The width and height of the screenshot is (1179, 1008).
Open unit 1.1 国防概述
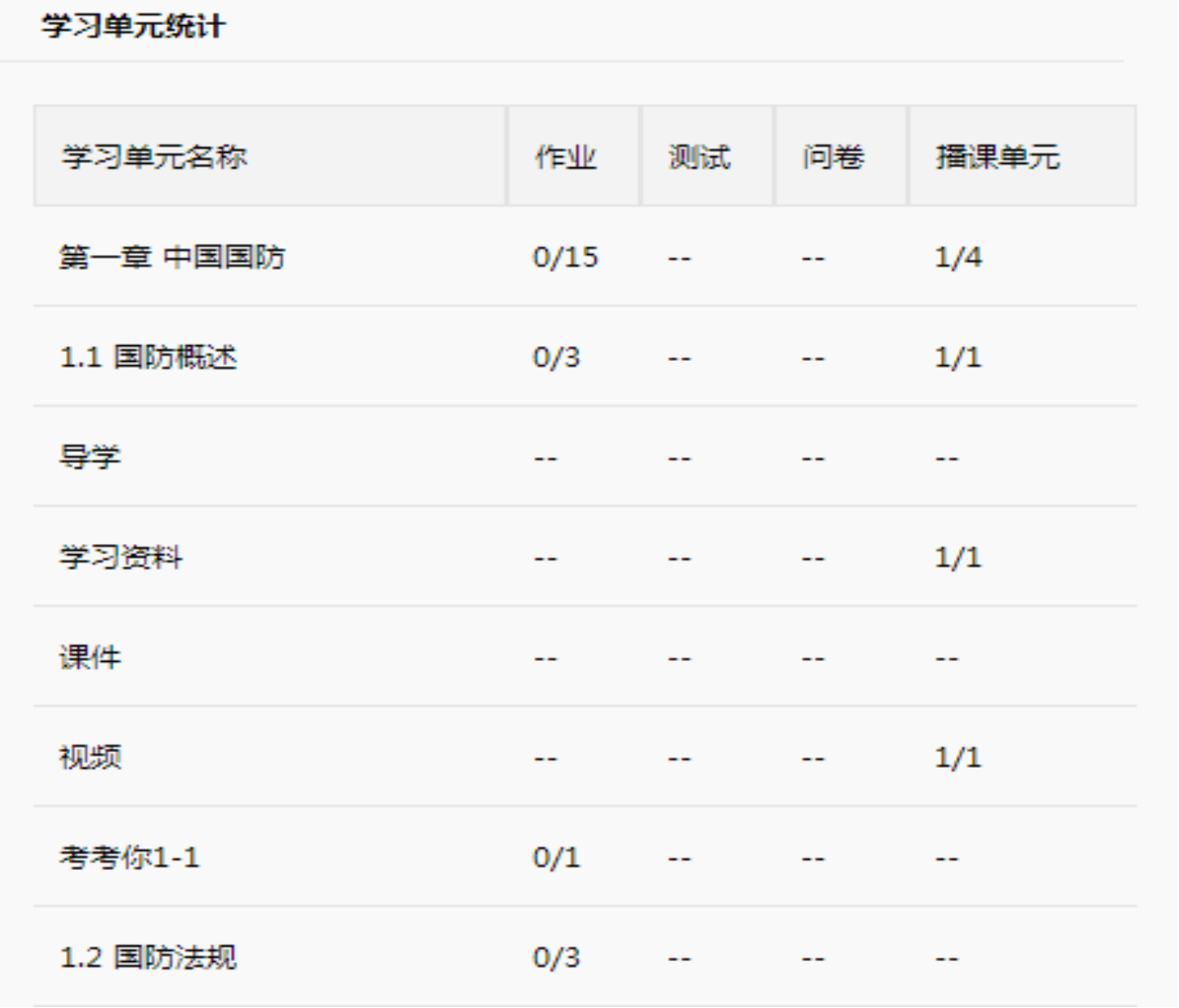point(148,357)
